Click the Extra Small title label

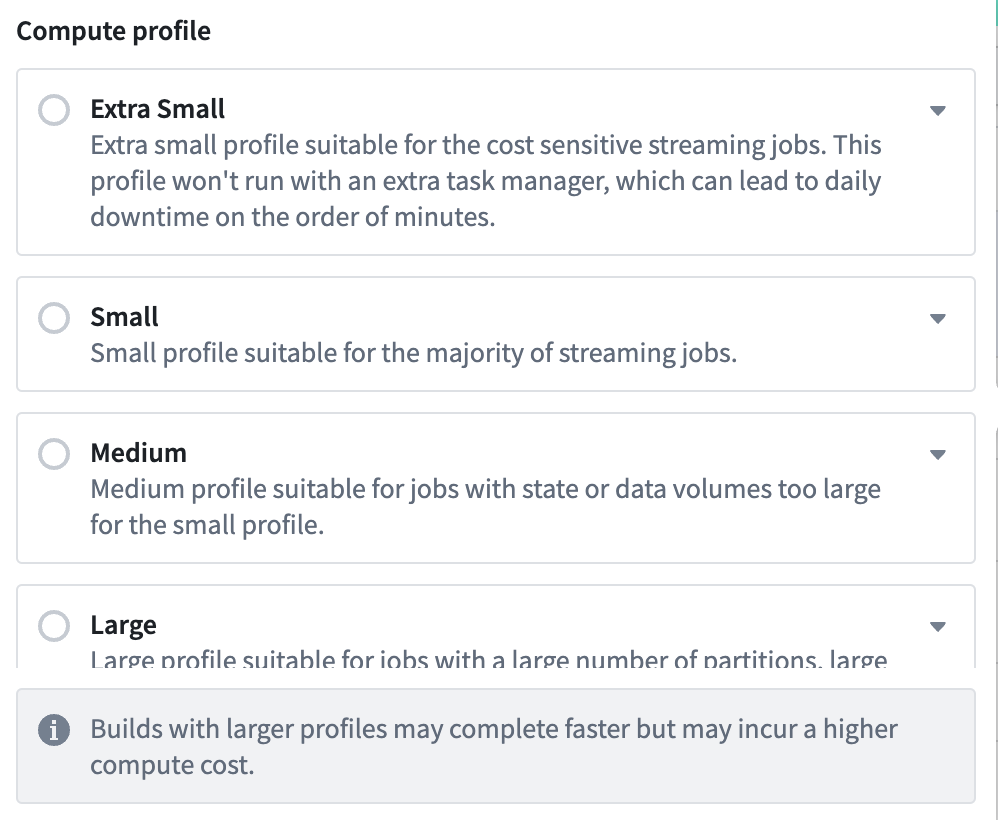[x=157, y=109]
